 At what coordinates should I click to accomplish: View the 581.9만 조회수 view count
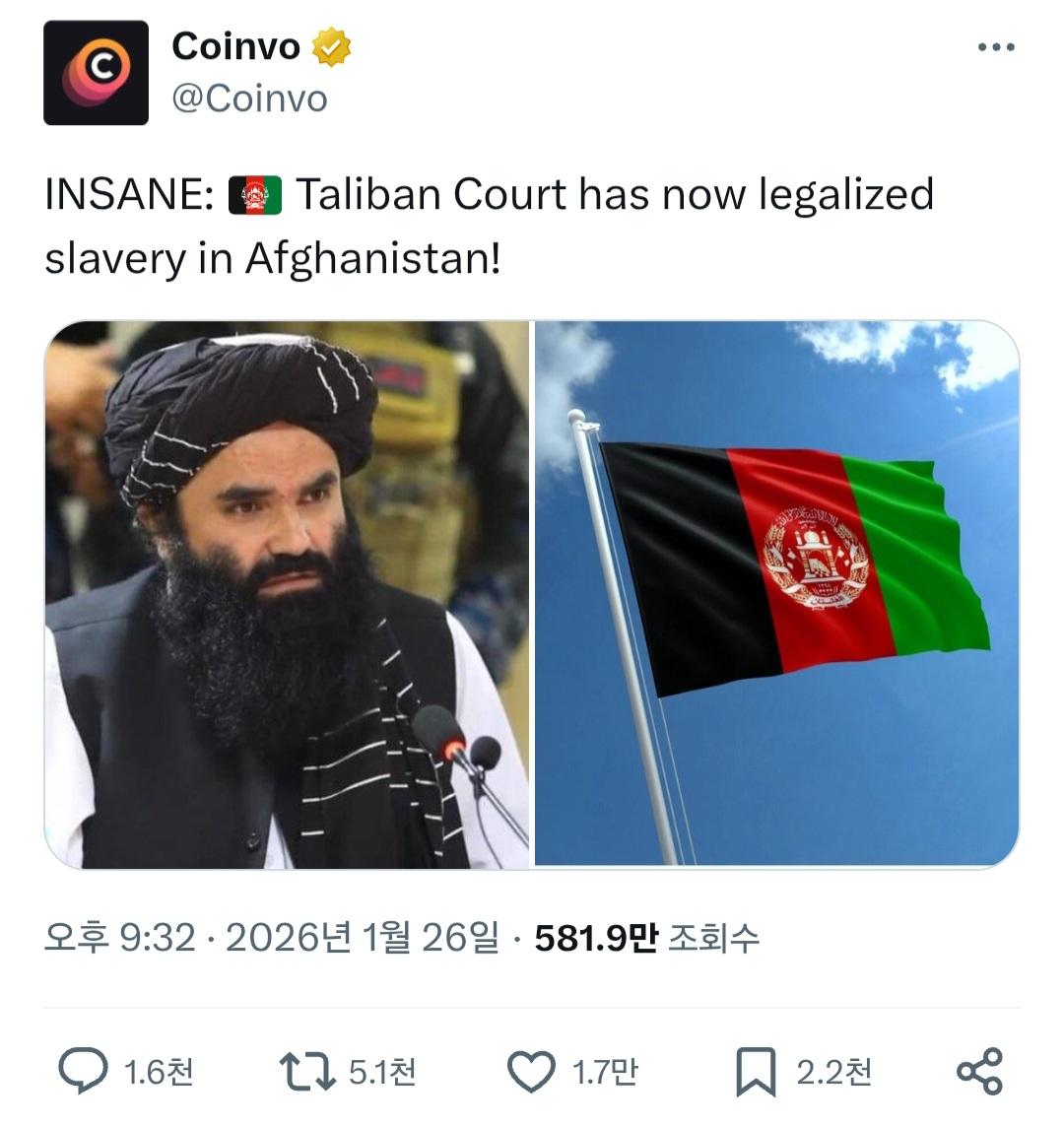[646, 938]
